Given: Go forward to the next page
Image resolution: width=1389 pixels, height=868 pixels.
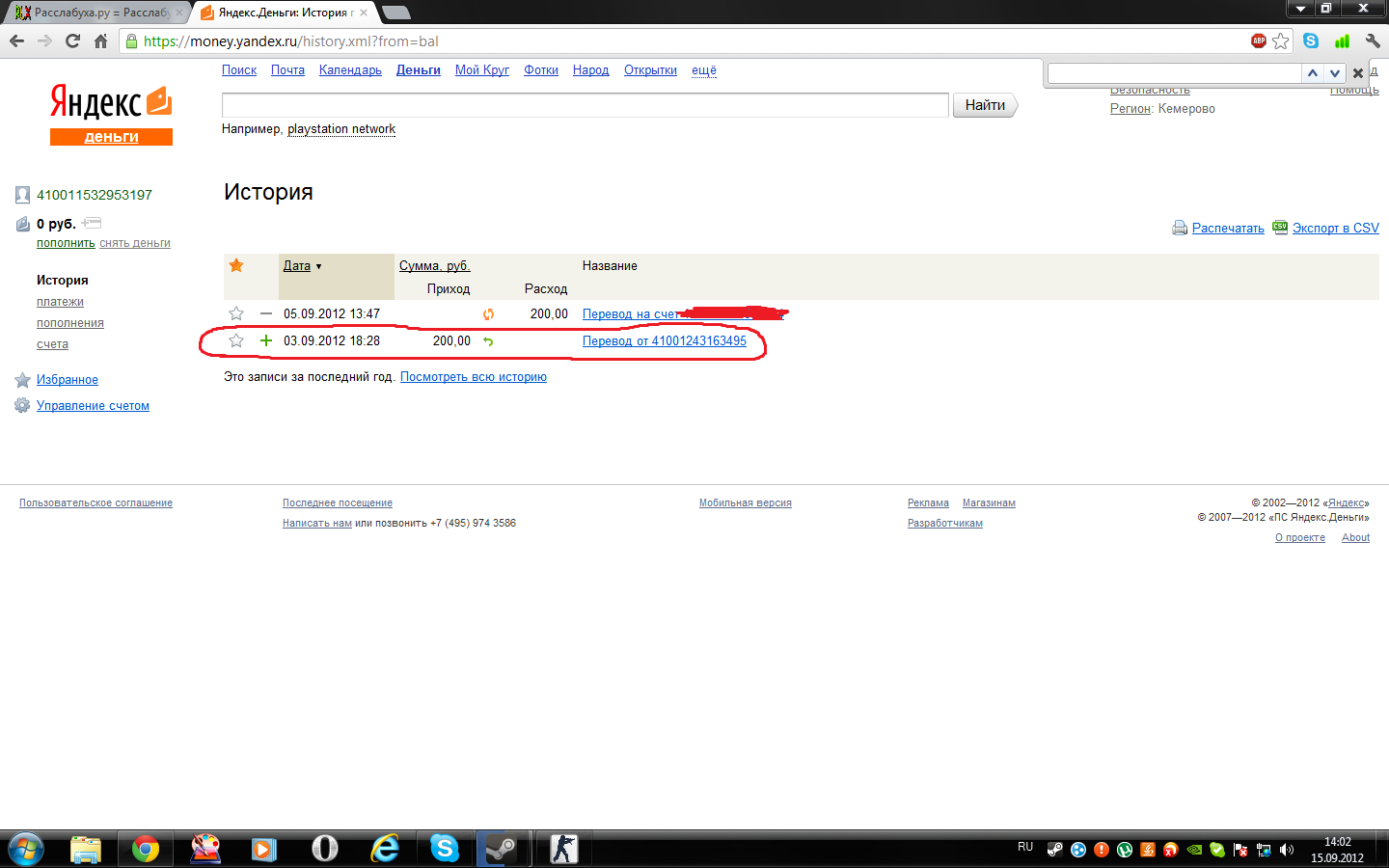Looking at the screenshot, I should click(x=44, y=41).
